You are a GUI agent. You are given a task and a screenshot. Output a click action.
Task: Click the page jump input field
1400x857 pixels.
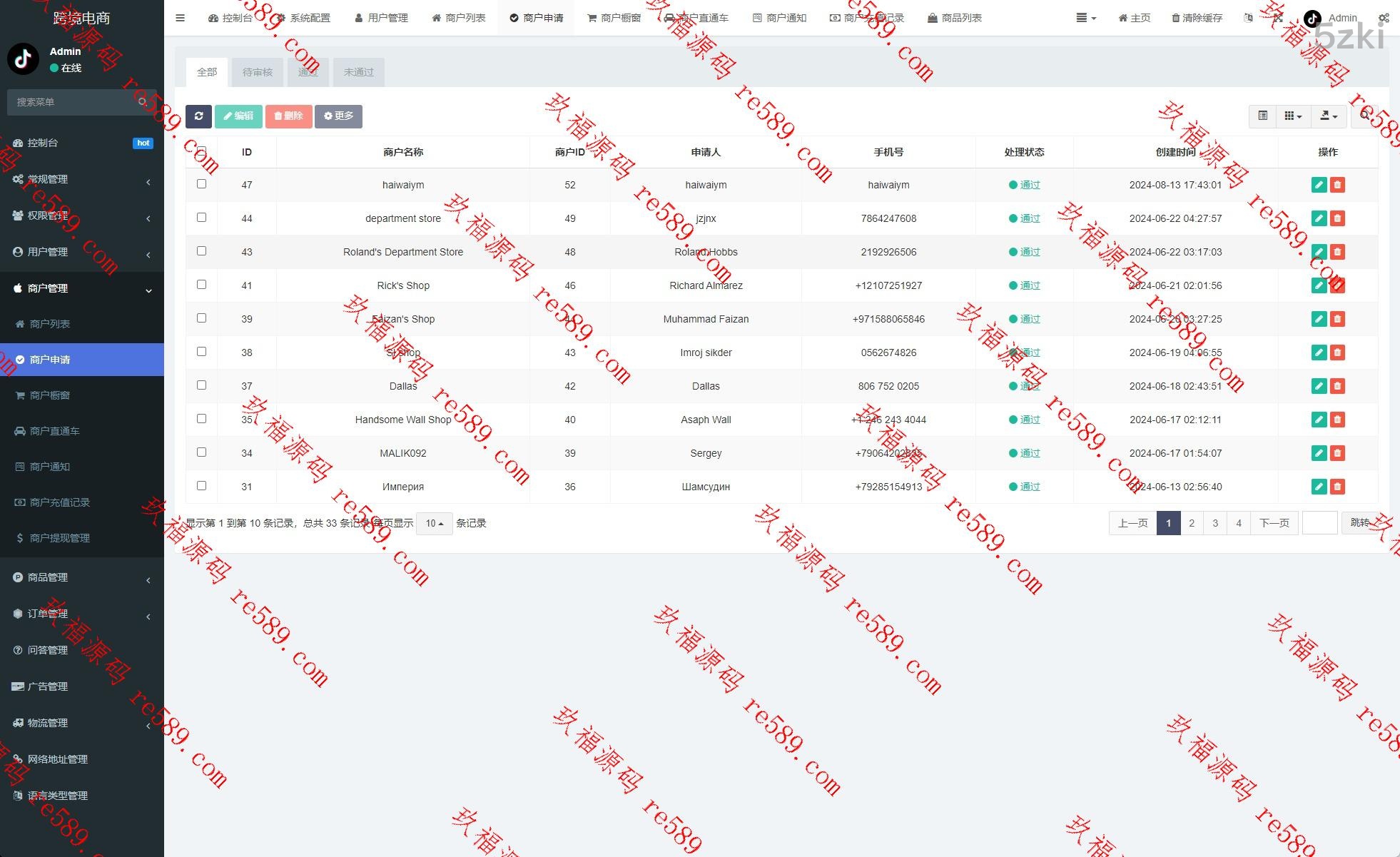(x=1319, y=523)
